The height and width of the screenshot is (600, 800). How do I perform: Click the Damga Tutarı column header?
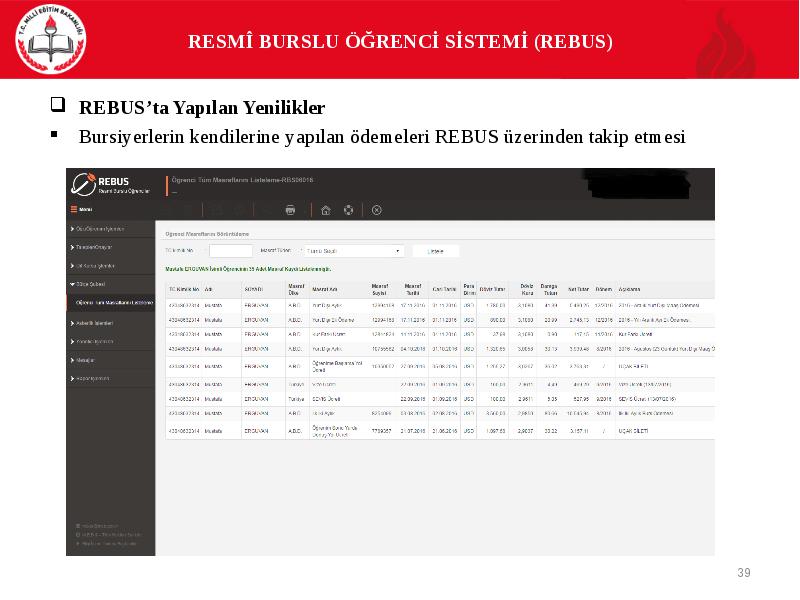[549, 289]
